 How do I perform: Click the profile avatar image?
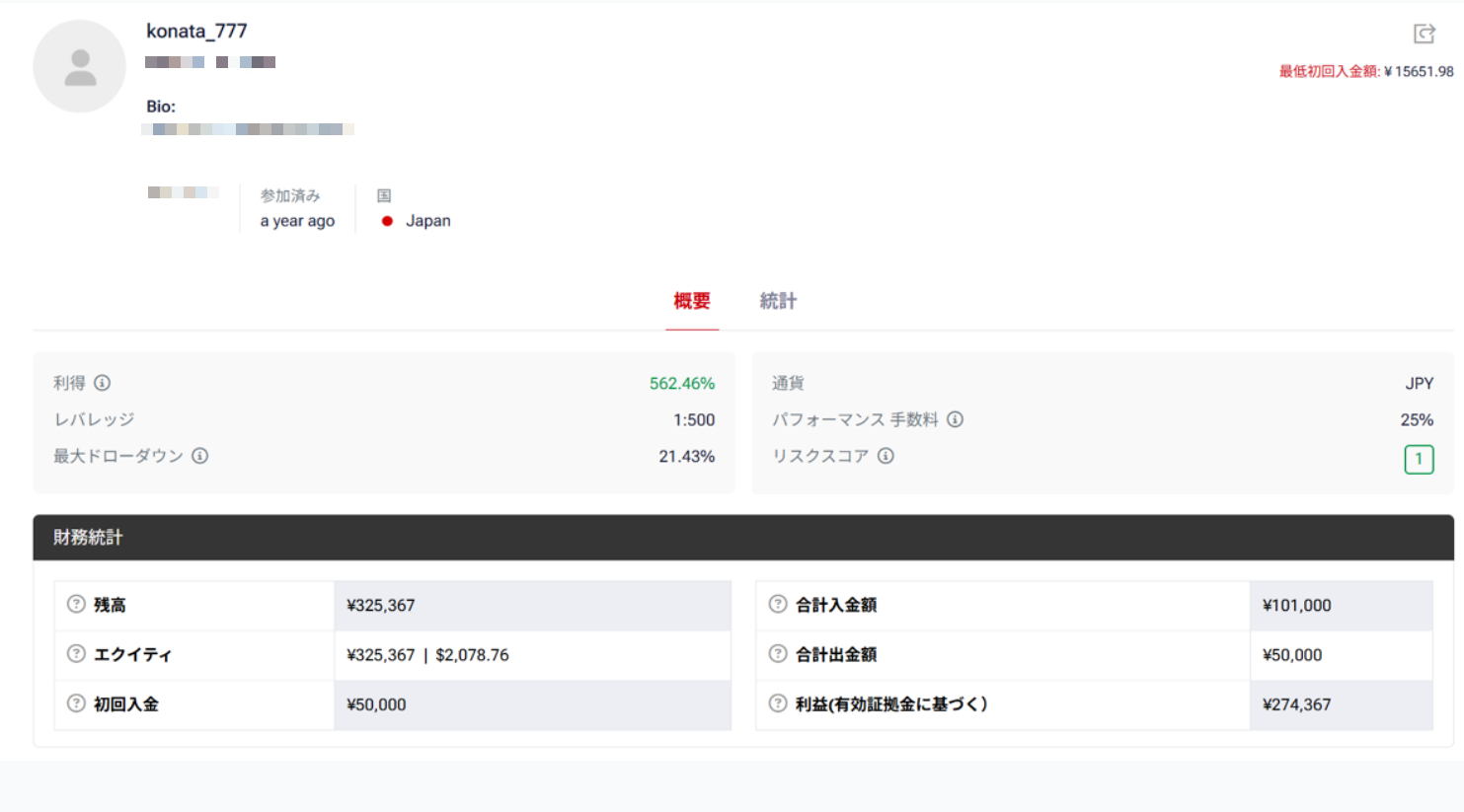[80, 67]
